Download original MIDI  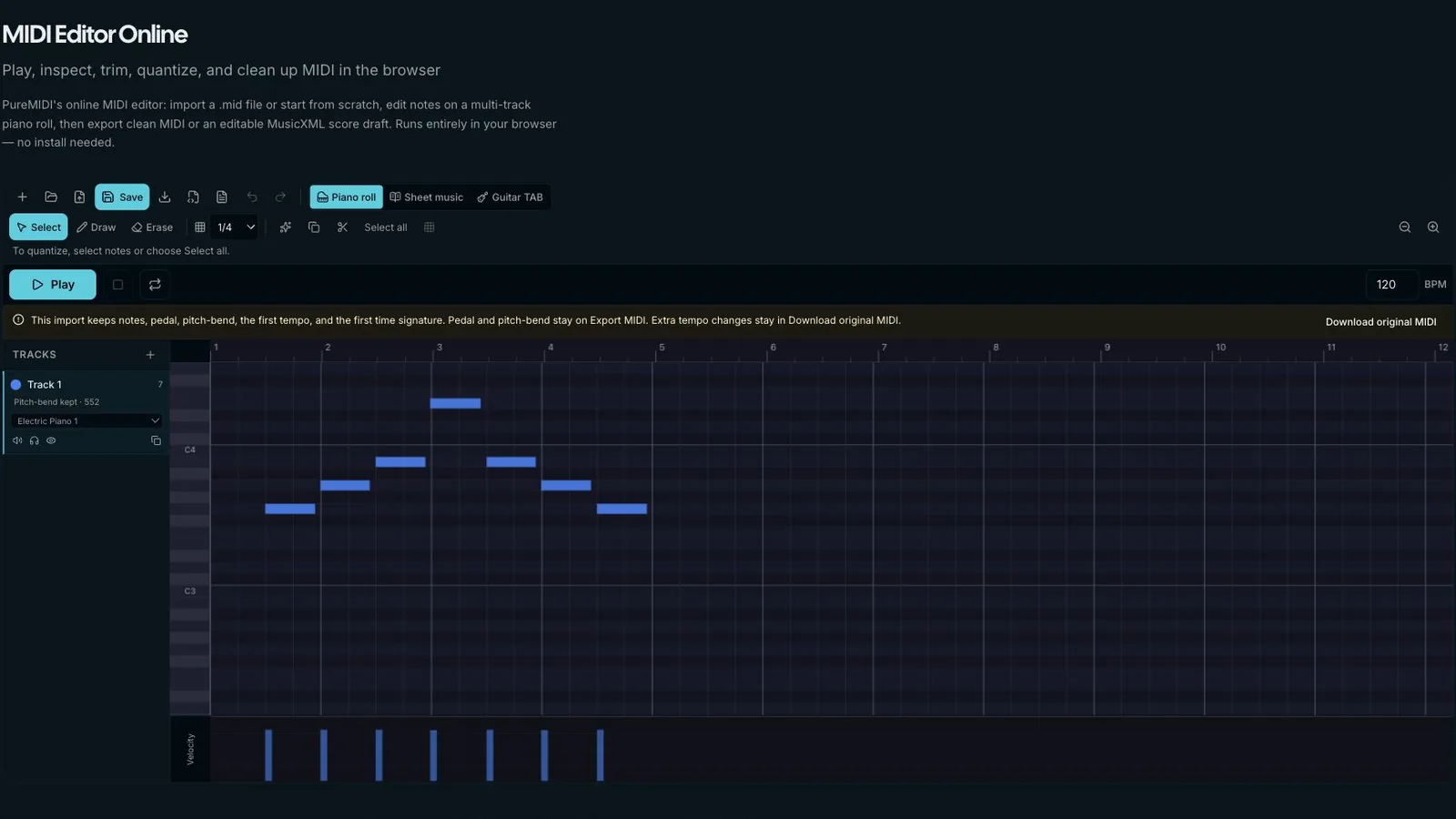(1380, 321)
